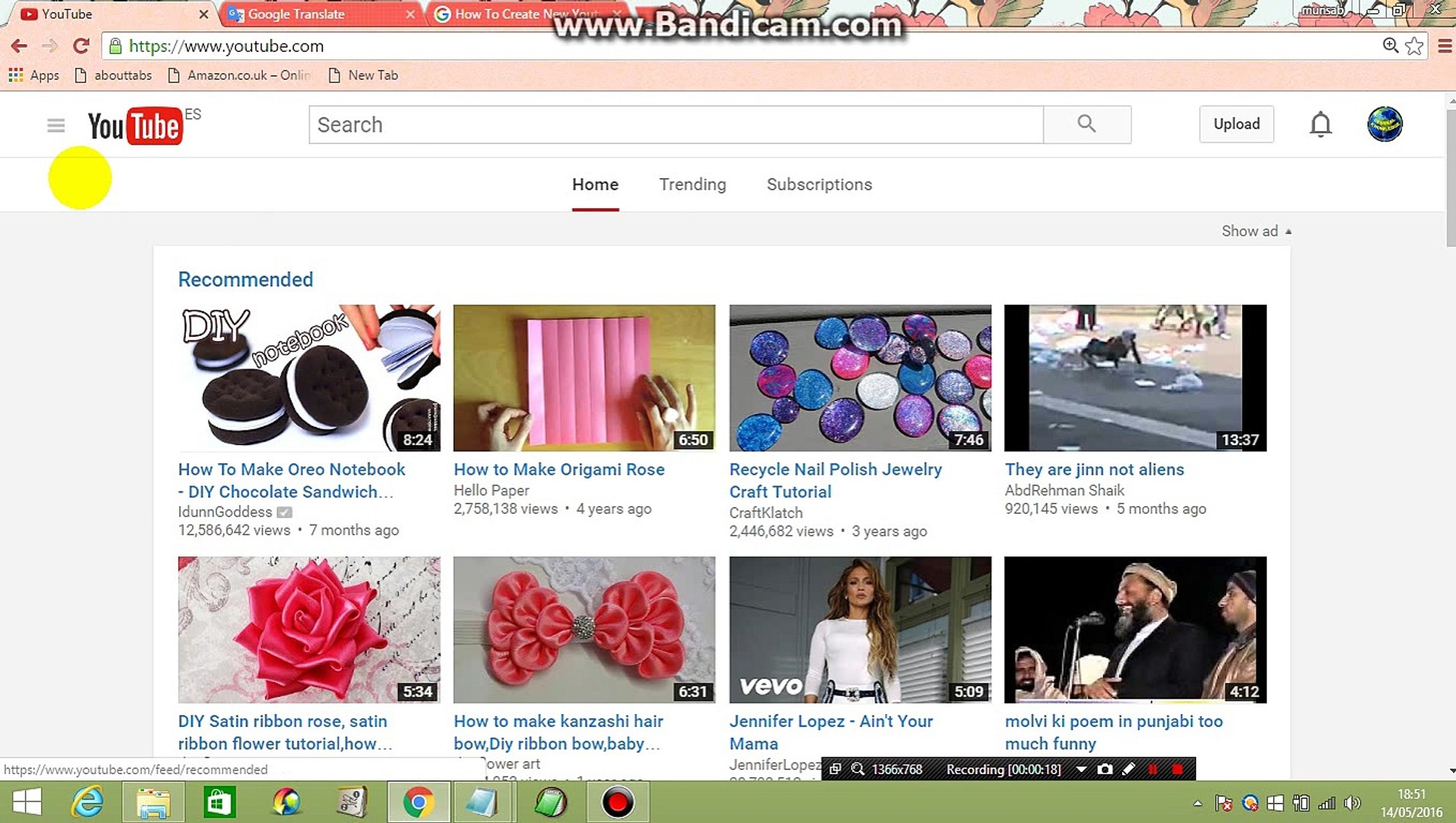Image resolution: width=1456 pixels, height=823 pixels.
Task: Click the Chrome icon in the taskbar
Action: coord(418,802)
